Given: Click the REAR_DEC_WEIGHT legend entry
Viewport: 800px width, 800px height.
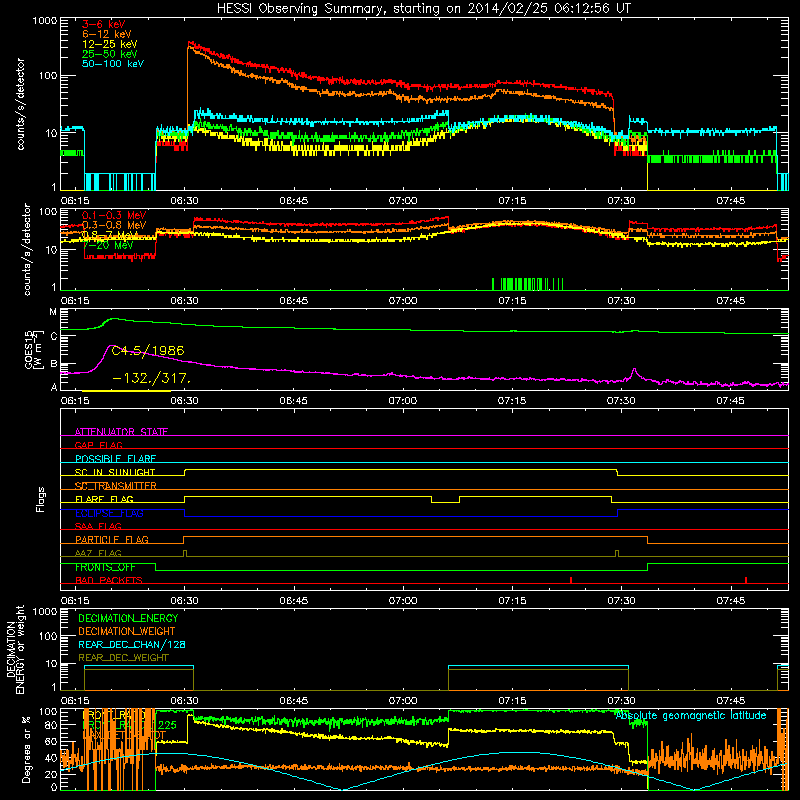Looking at the screenshot, I should [123, 658].
